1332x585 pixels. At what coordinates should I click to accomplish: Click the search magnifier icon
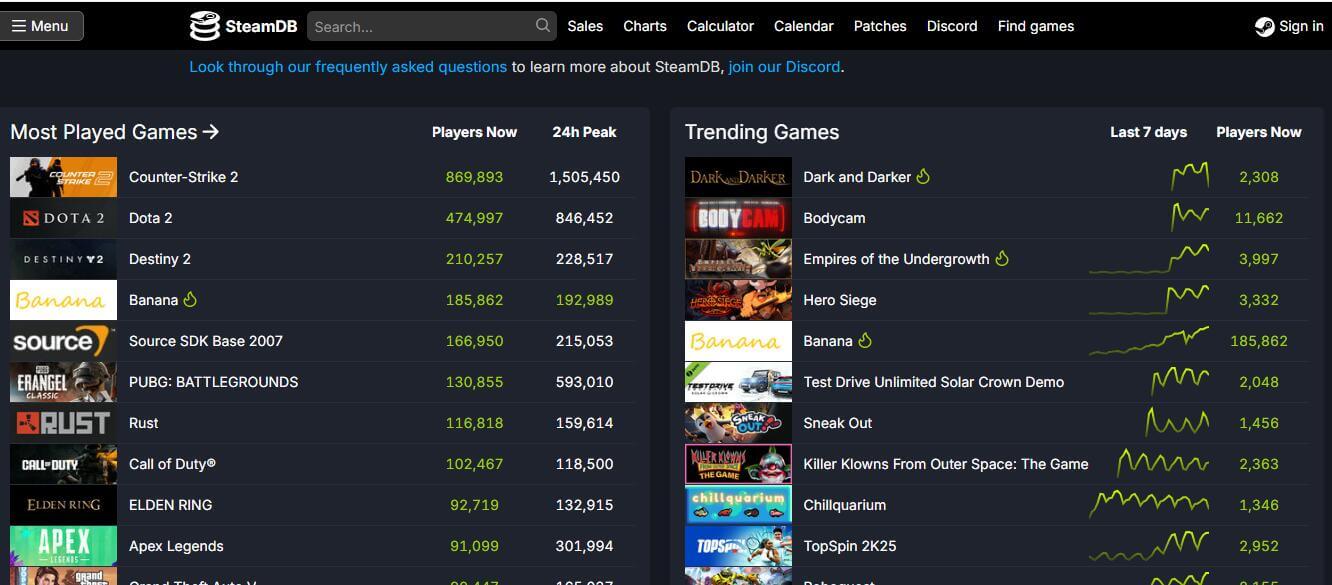[543, 25]
